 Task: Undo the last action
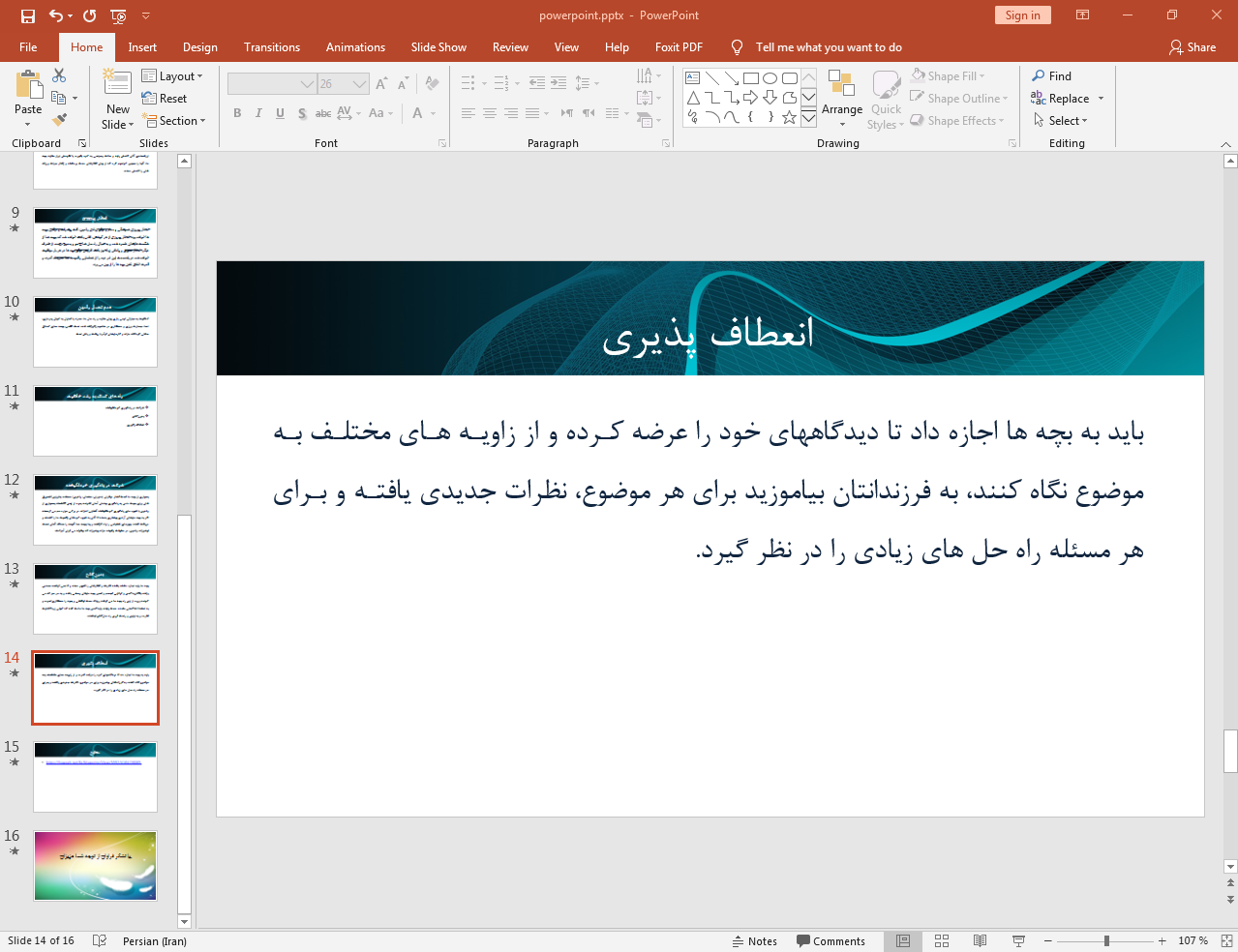56,15
